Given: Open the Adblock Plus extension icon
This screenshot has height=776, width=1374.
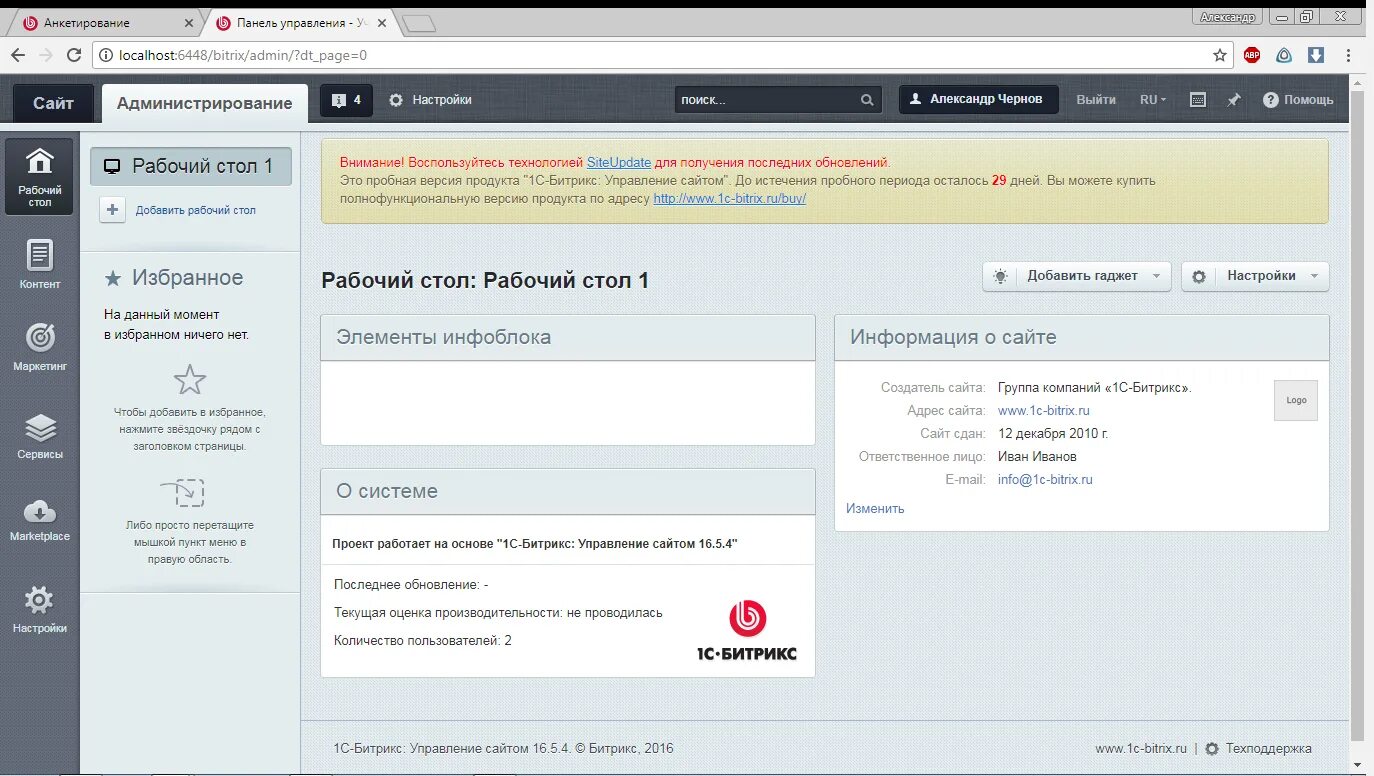Looking at the screenshot, I should pos(1252,55).
